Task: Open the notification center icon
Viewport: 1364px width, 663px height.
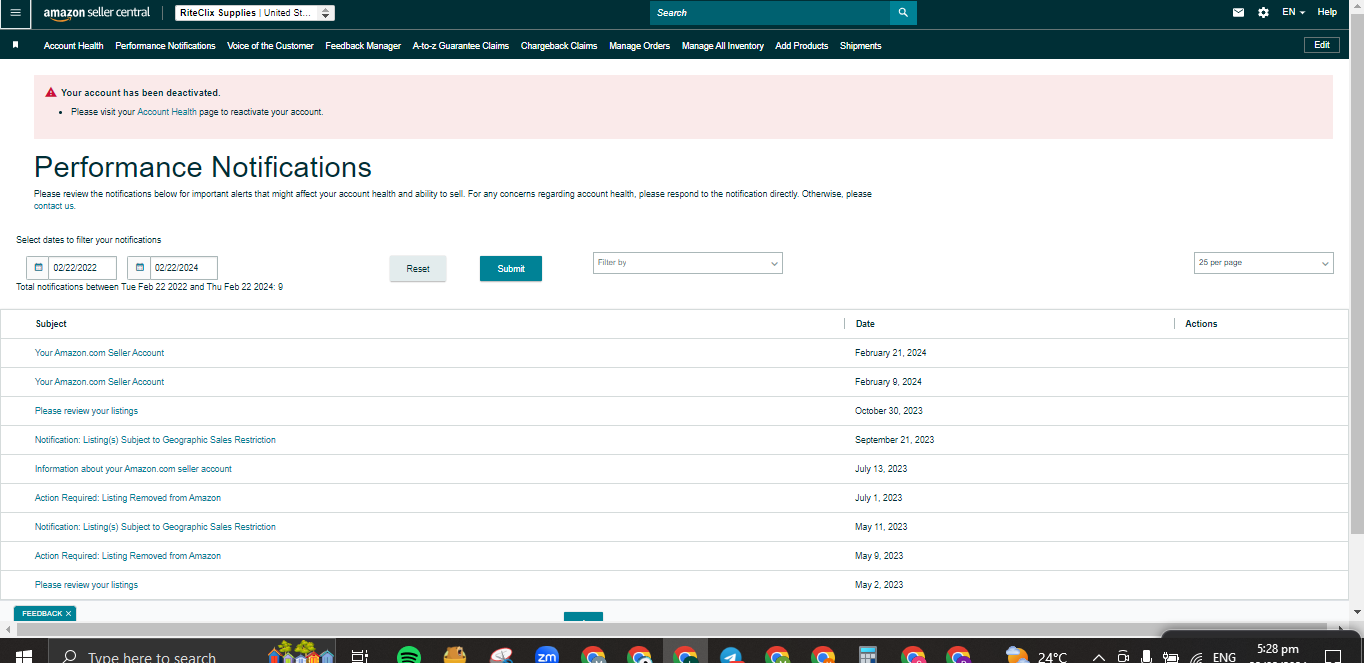Action: (x=1332, y=657)
